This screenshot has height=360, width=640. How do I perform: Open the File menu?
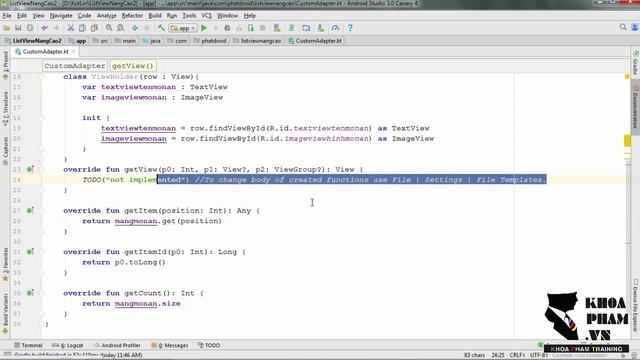[x=7, y=16]
